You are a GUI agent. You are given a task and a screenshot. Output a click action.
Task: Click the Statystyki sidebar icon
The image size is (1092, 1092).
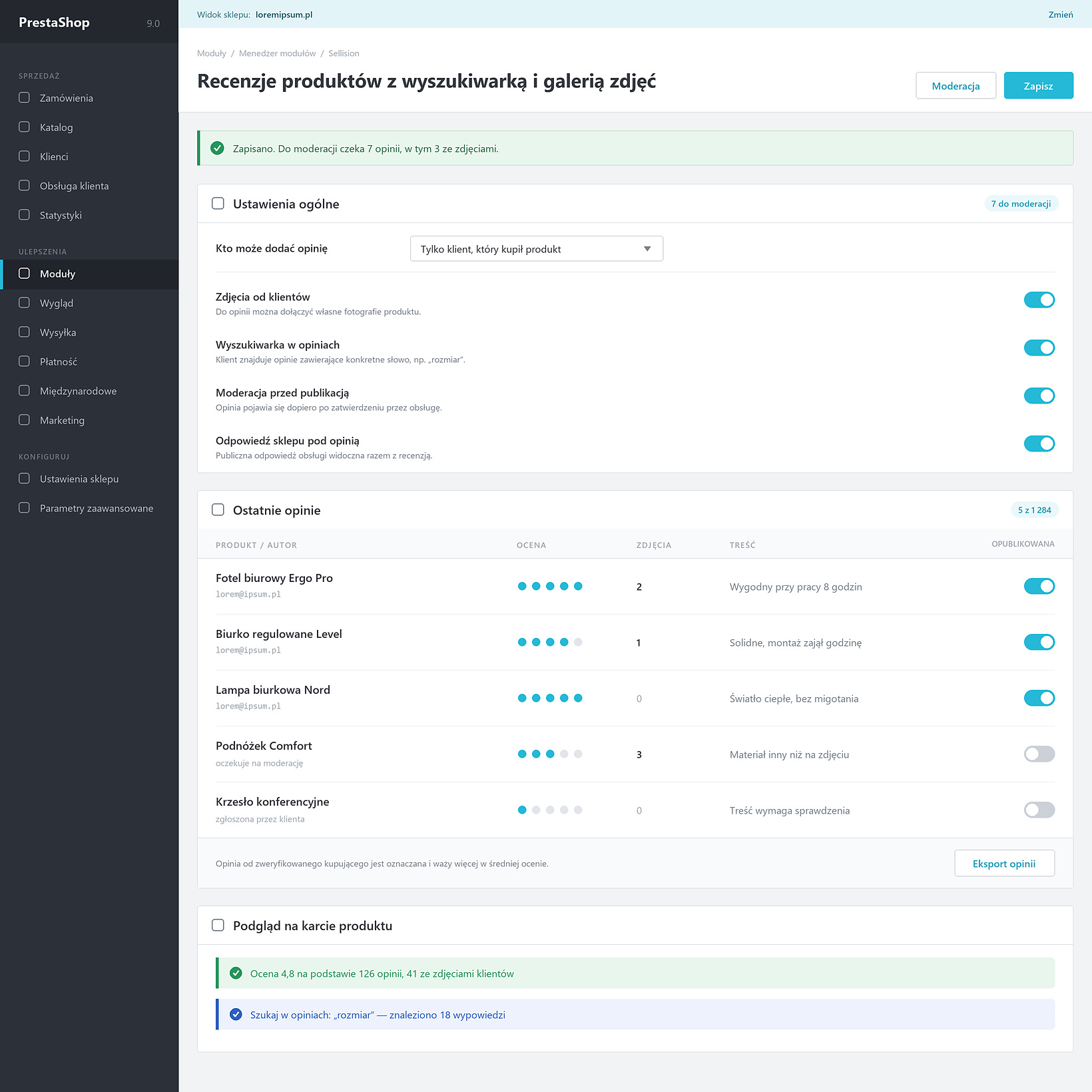click(24, 215)
